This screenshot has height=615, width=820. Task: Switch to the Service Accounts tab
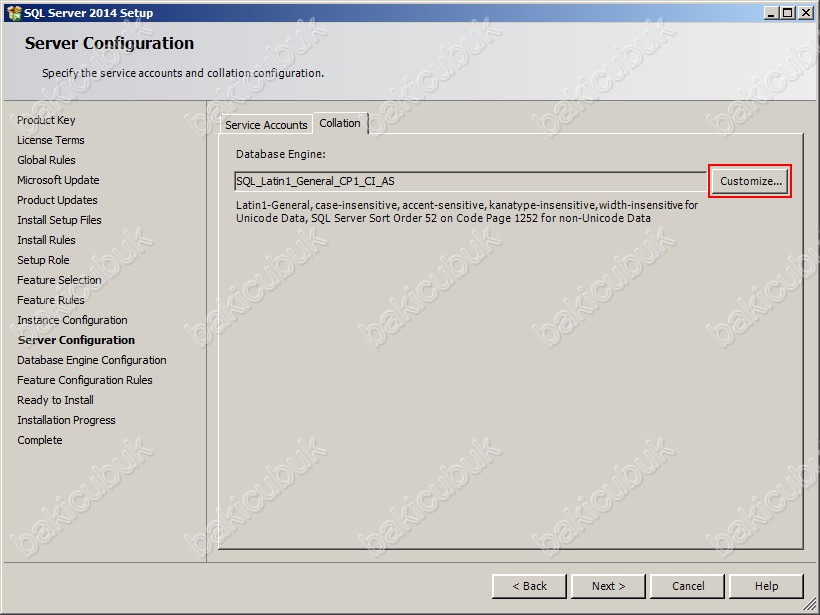[x=266, y=125]
